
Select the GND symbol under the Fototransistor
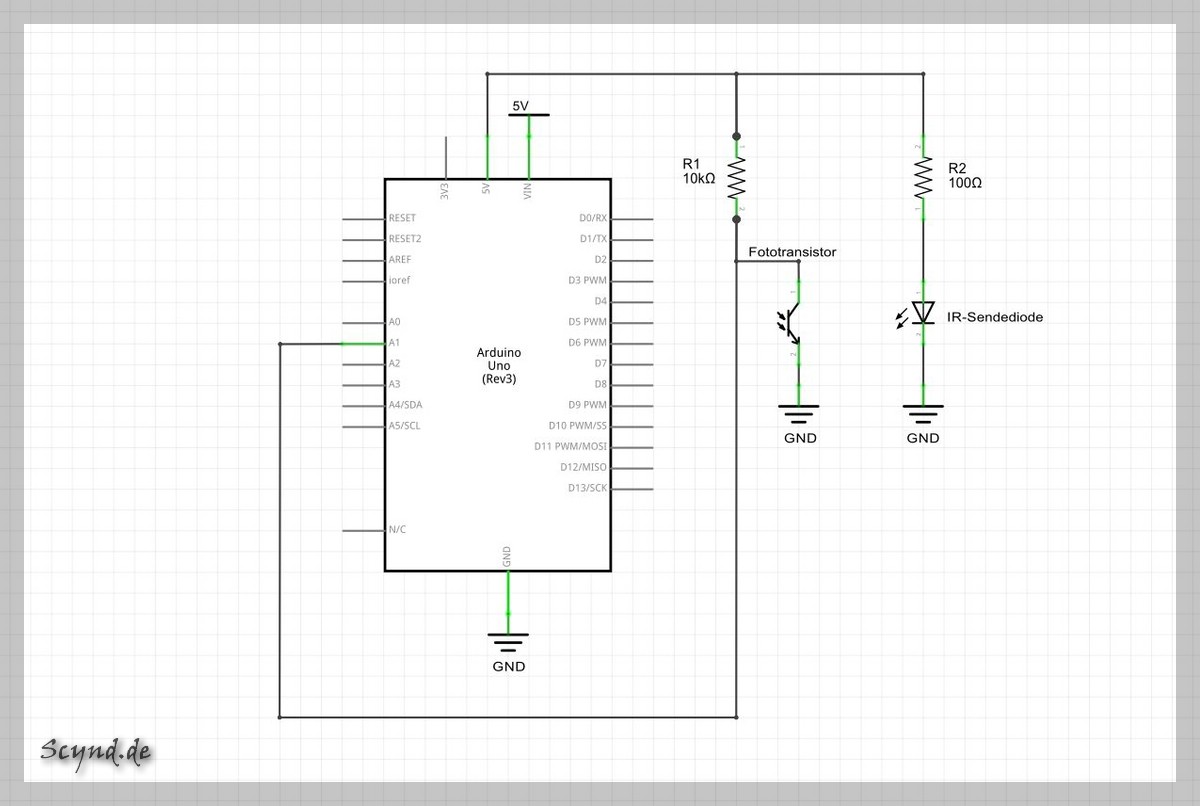(799, 411)
